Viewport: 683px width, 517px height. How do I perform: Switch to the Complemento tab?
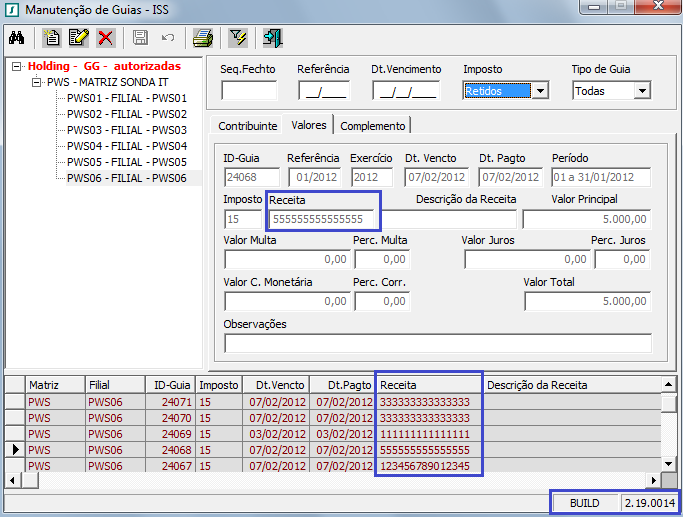tap(373, 126)
